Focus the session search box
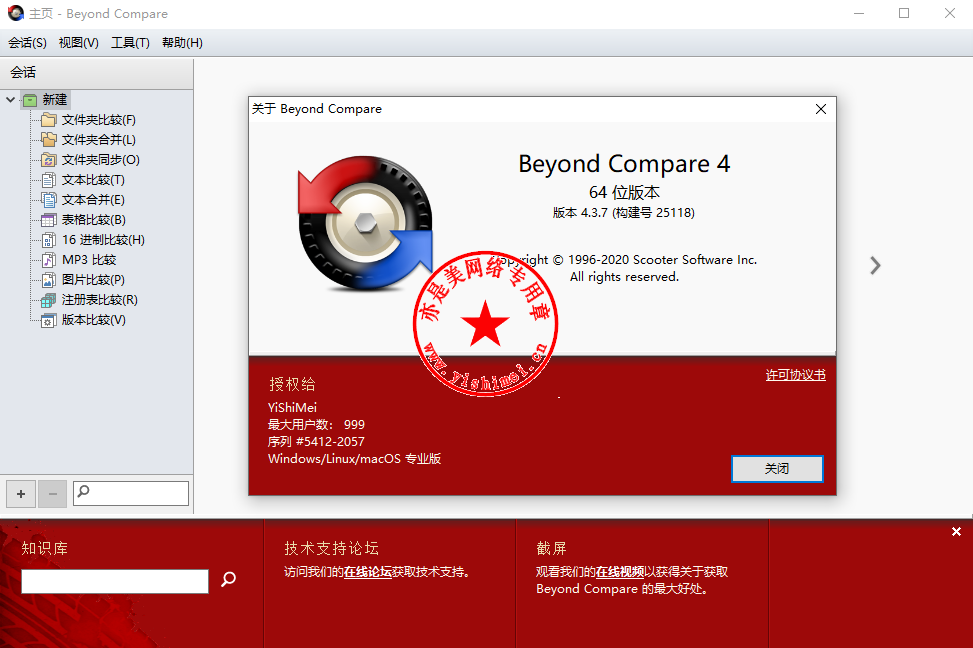The image size is (973, 648). coord(131,493)
